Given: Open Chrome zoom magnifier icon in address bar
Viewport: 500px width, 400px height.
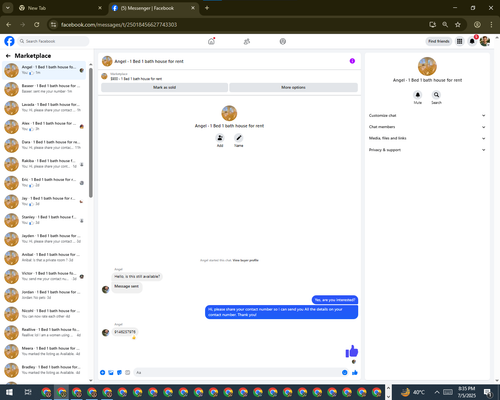Looking at the screenshot, I should click(445, 25).
